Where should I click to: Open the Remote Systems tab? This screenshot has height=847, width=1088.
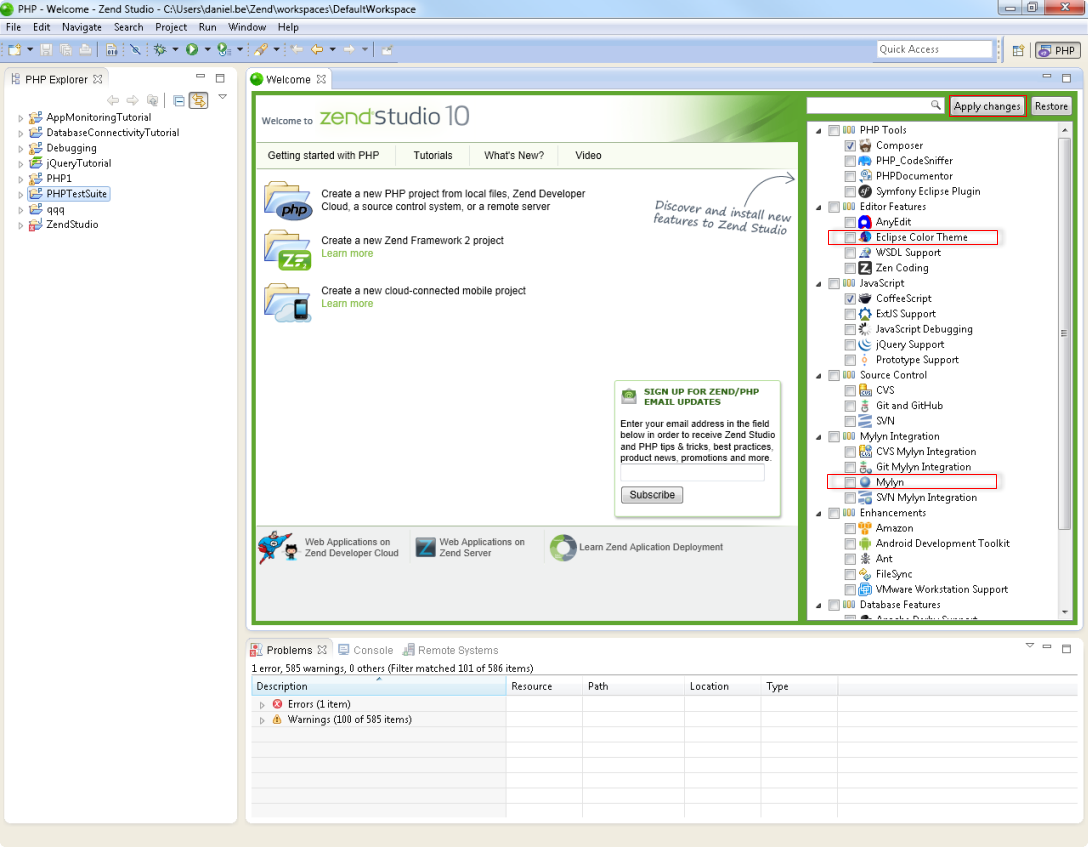(x=451, y=650)
